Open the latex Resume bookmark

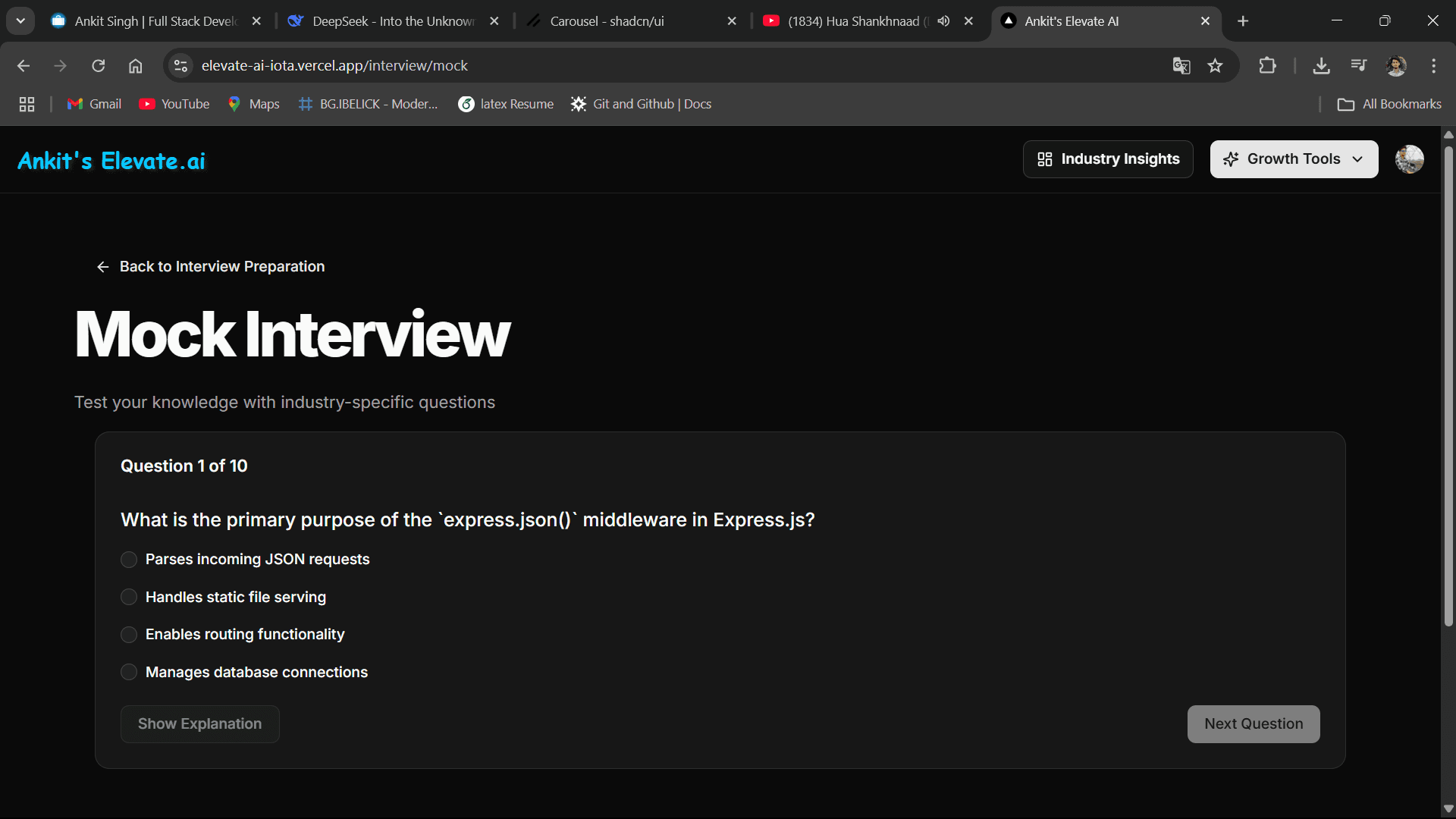(x=506, y=105)
